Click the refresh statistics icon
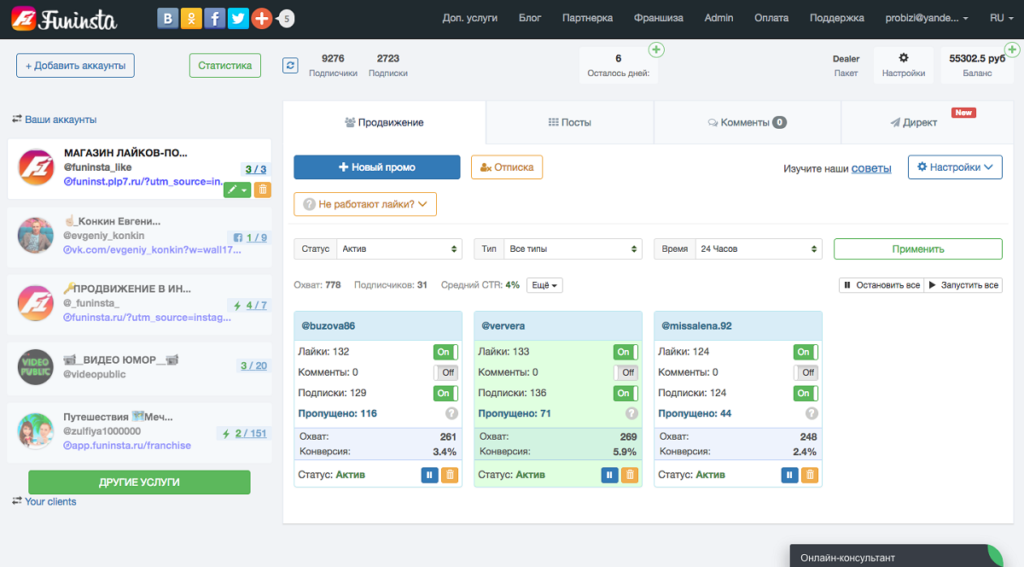The height and width of the screenshot is (567, 1024). pyautogui.click(x=290, y=65)
